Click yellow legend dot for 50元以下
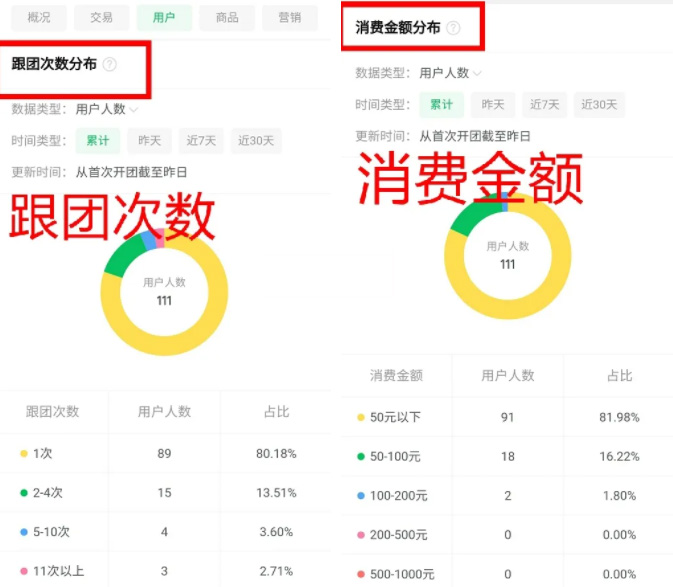The image size is (673, 587). [361, 418]
